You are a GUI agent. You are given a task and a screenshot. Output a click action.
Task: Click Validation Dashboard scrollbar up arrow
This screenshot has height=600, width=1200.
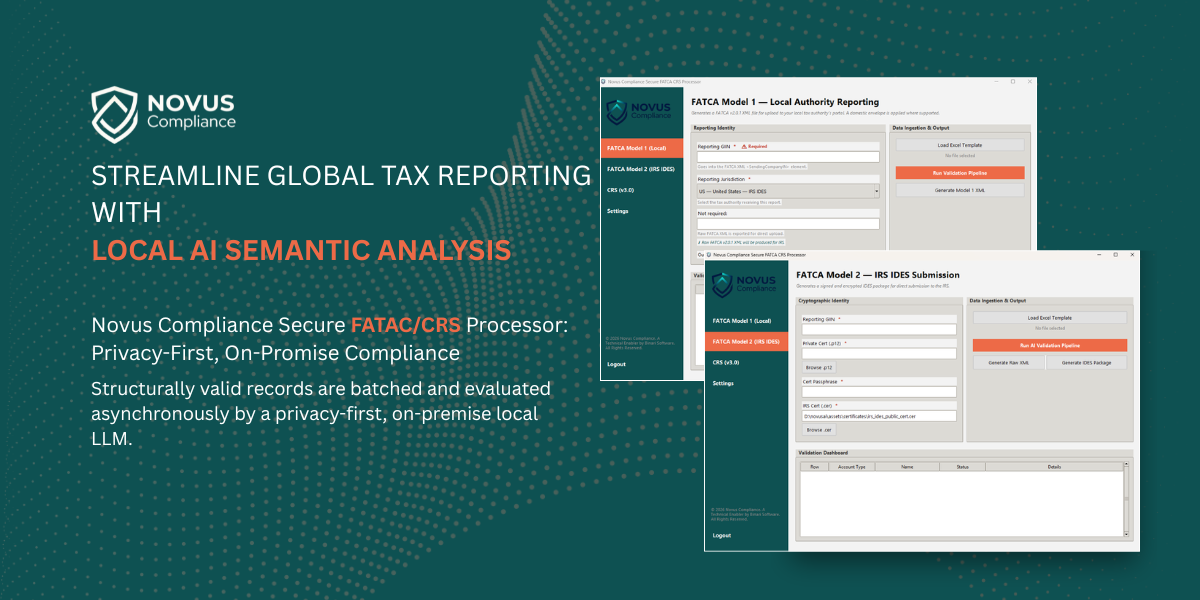(1126, 465)
